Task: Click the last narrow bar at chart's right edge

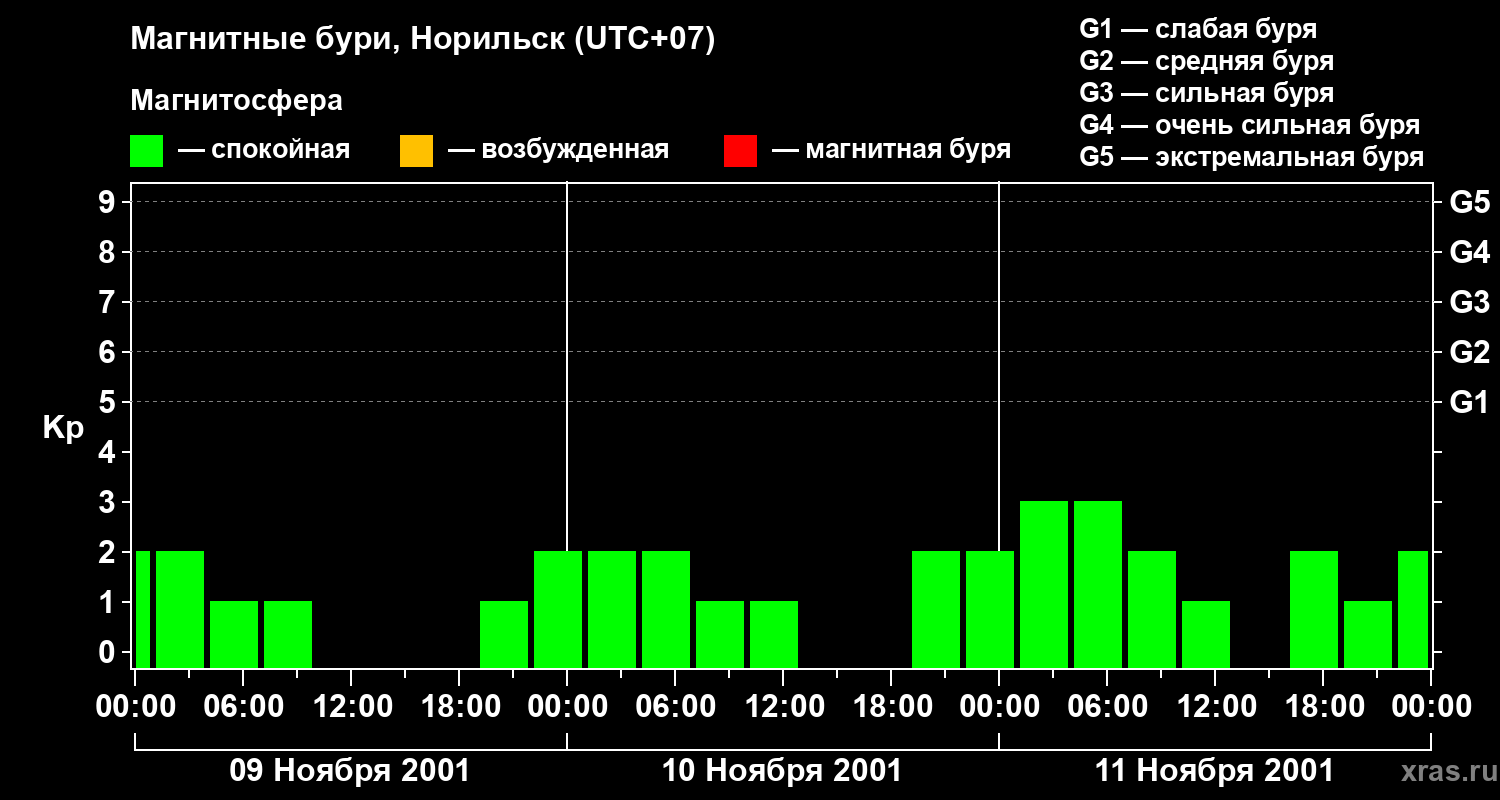Action: [1413, 609]
